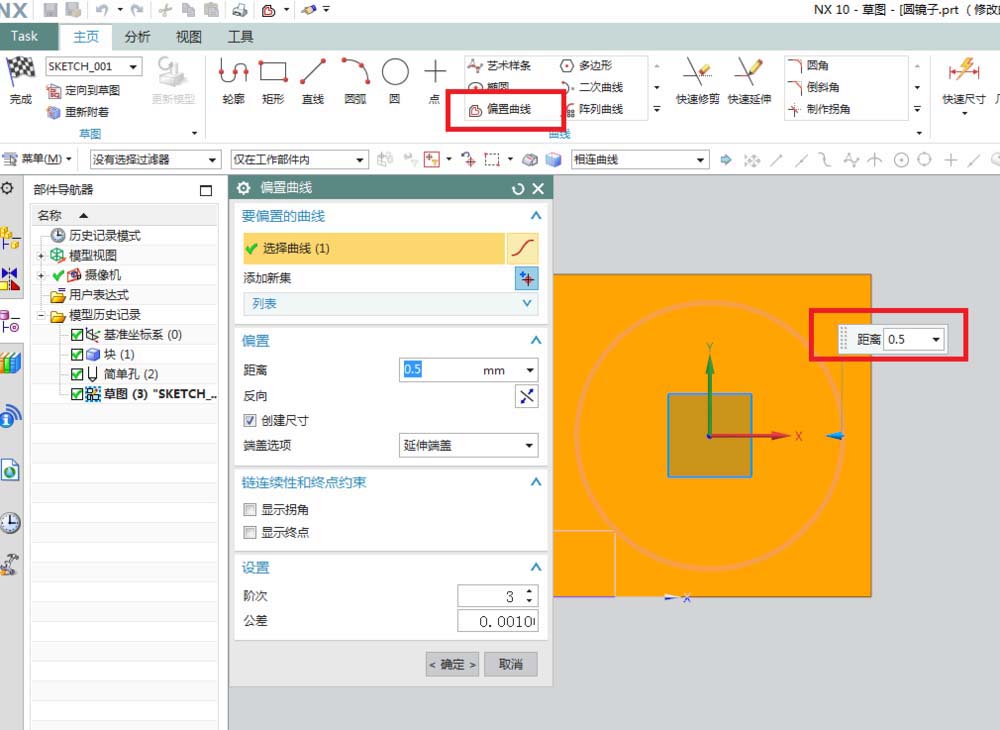Click the Finish sketch checkered flag icon
The image size is (1000, 730).
click(20, 72)
